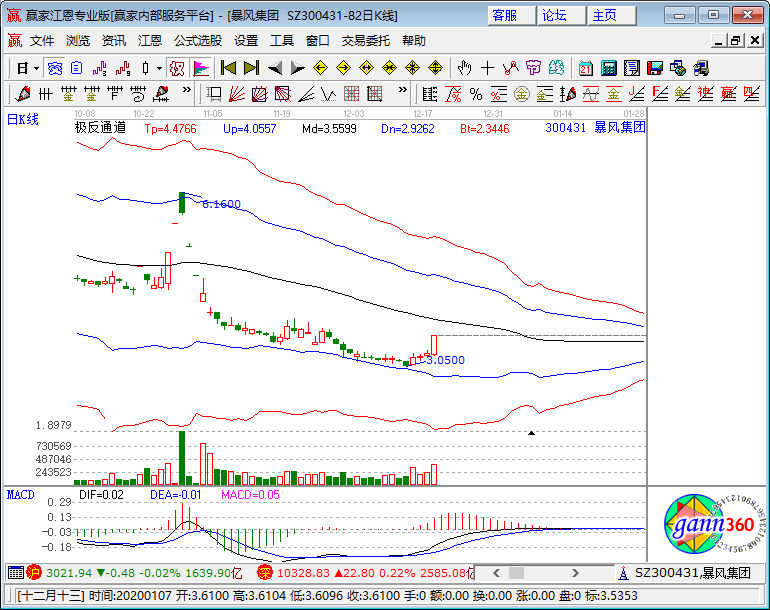The image size is (770, 610).
Task: Open the calculator tool icon
Action: click(x=608, y=68)
